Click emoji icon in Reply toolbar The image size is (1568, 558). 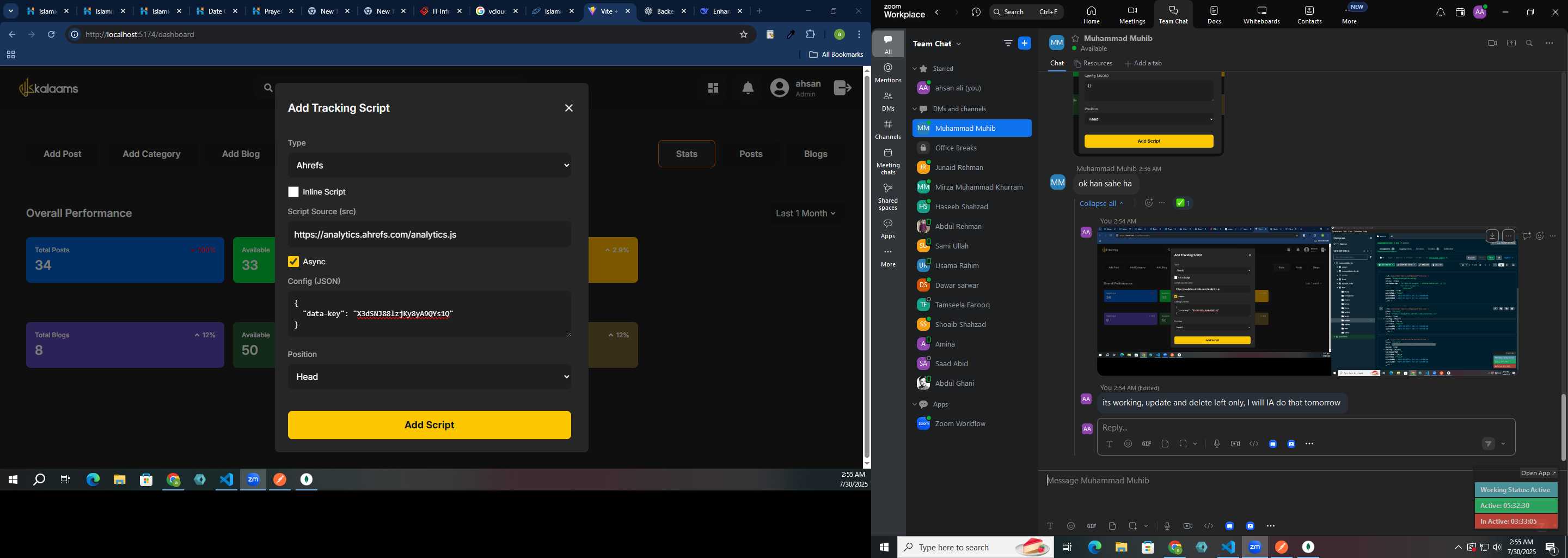click(1128, 444)
